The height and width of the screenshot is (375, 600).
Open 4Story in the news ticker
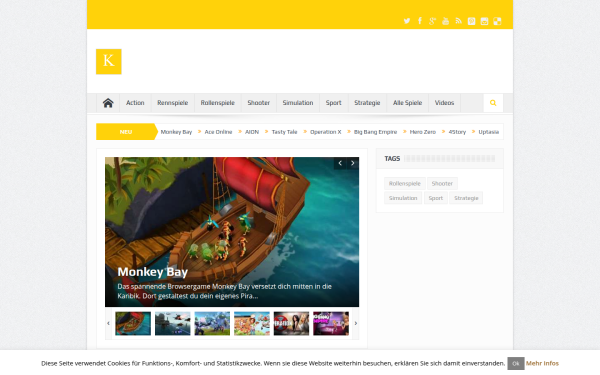pos(457,132)
